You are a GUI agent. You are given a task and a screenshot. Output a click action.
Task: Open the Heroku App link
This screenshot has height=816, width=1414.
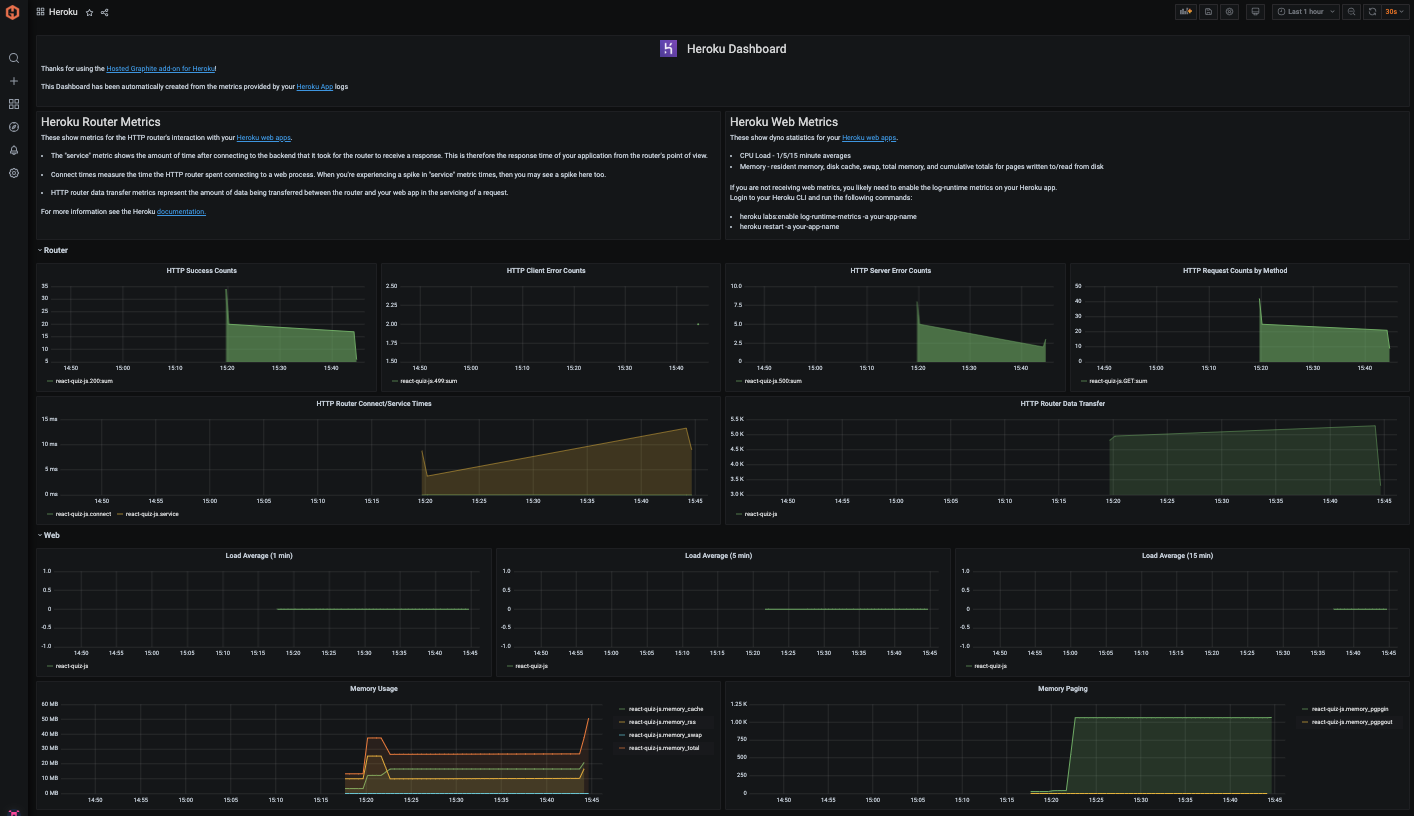point(315,87)
